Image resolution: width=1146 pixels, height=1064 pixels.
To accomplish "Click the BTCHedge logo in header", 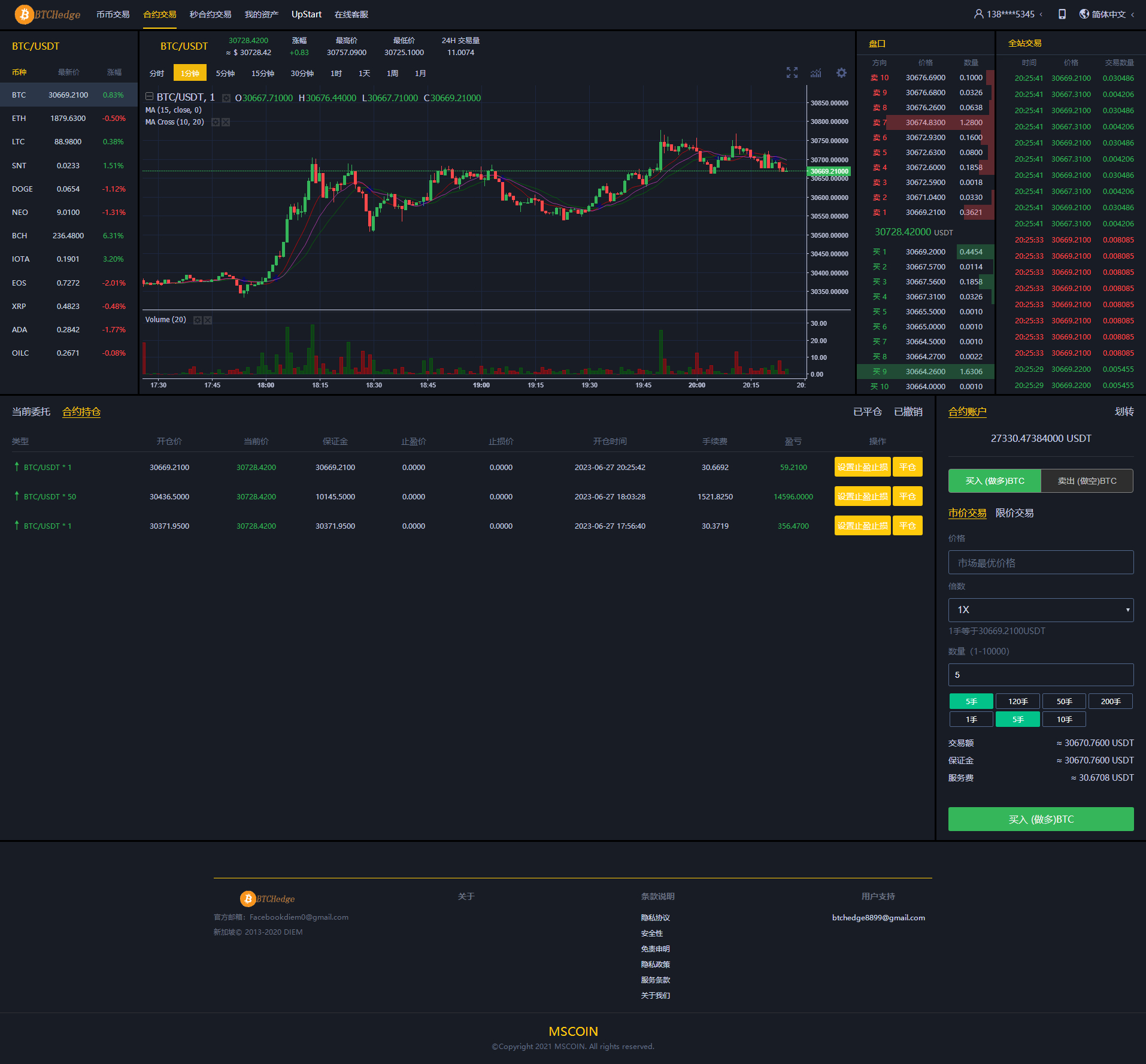I will pyautogui.click(x=48, y=14).
